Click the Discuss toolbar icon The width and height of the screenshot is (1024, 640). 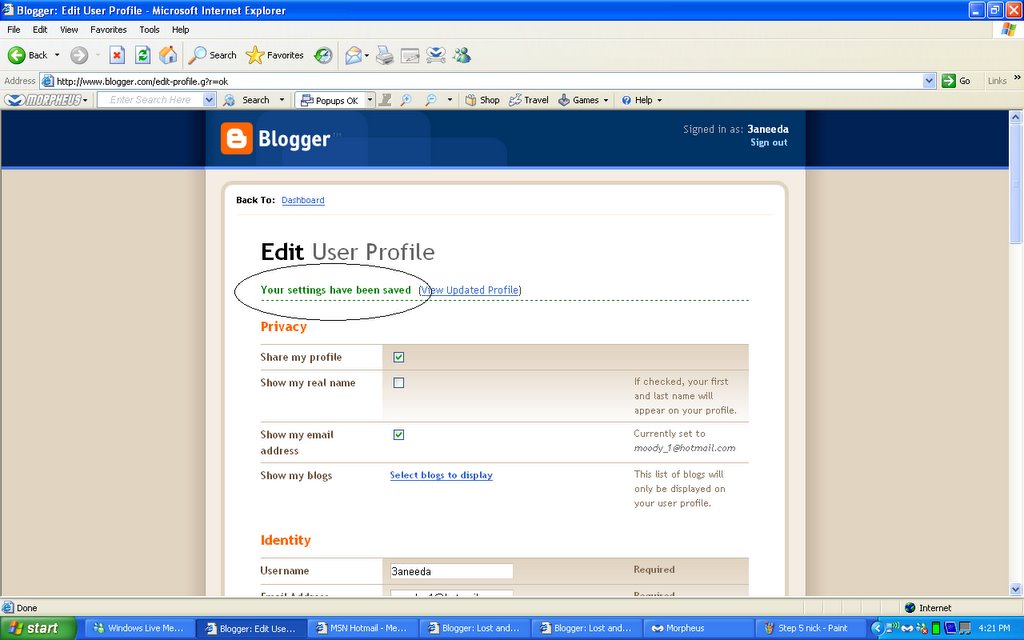(436, 56)
